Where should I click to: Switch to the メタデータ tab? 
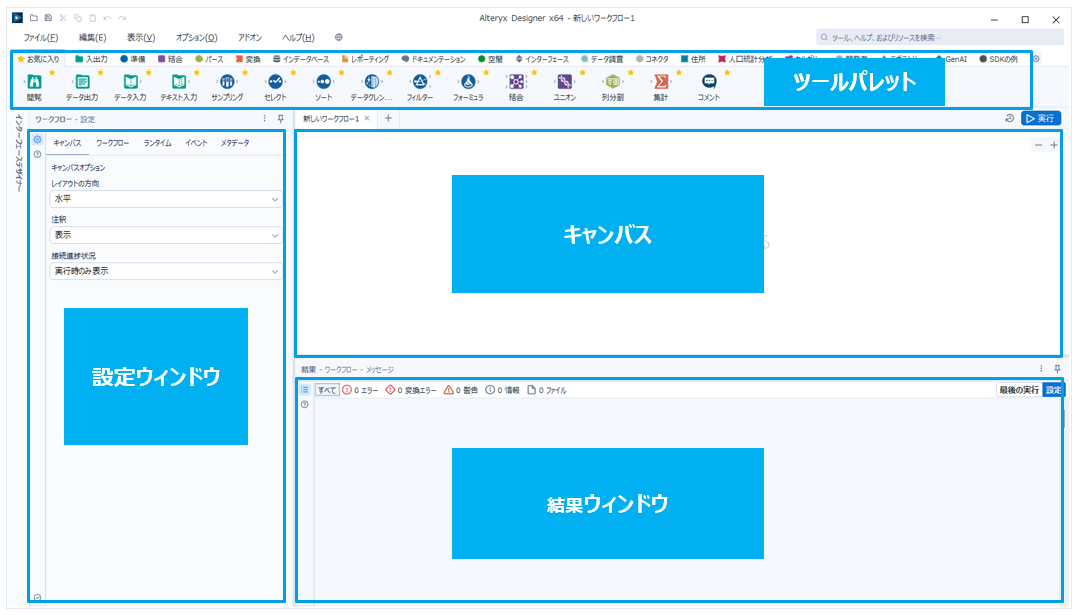coord(235,143)
